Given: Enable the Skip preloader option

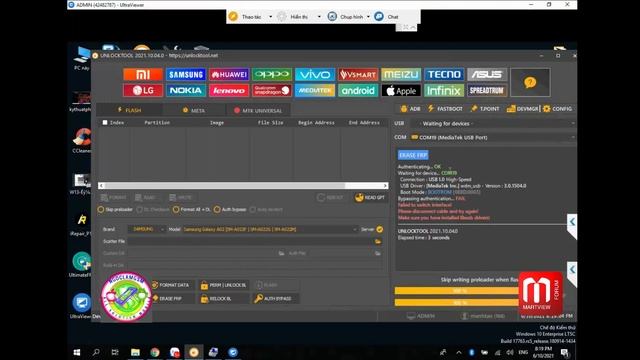Looking at the screenshot, I should tap(115, 209).
